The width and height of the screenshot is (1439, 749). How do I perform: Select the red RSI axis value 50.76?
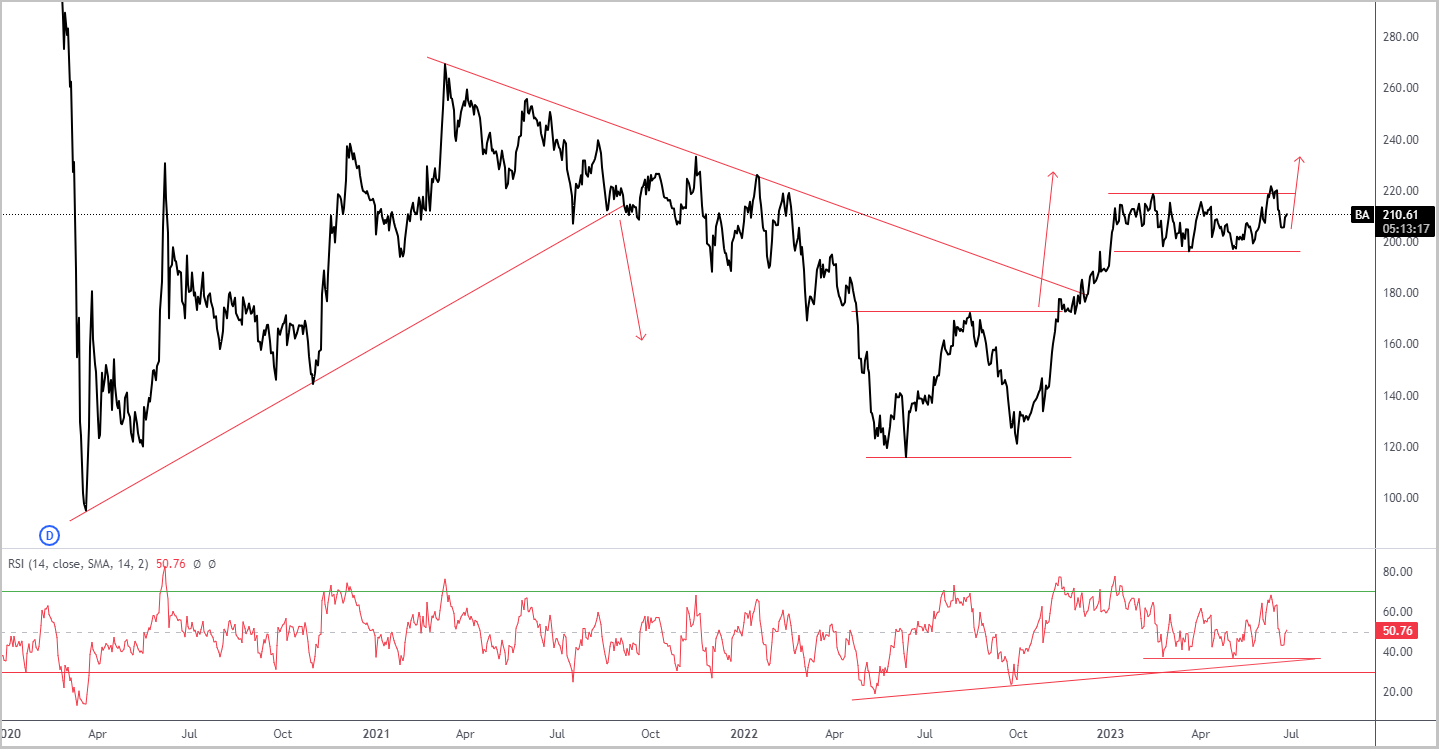point(1399,632)
